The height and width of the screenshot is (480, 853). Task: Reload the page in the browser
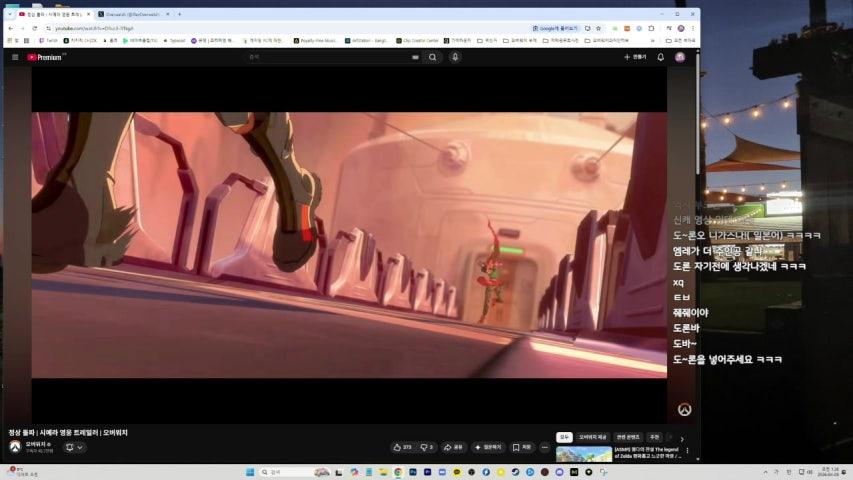34,28
